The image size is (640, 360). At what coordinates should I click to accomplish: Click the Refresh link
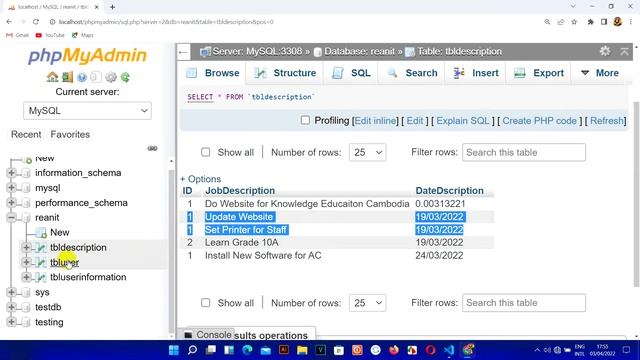coord(607,121)
